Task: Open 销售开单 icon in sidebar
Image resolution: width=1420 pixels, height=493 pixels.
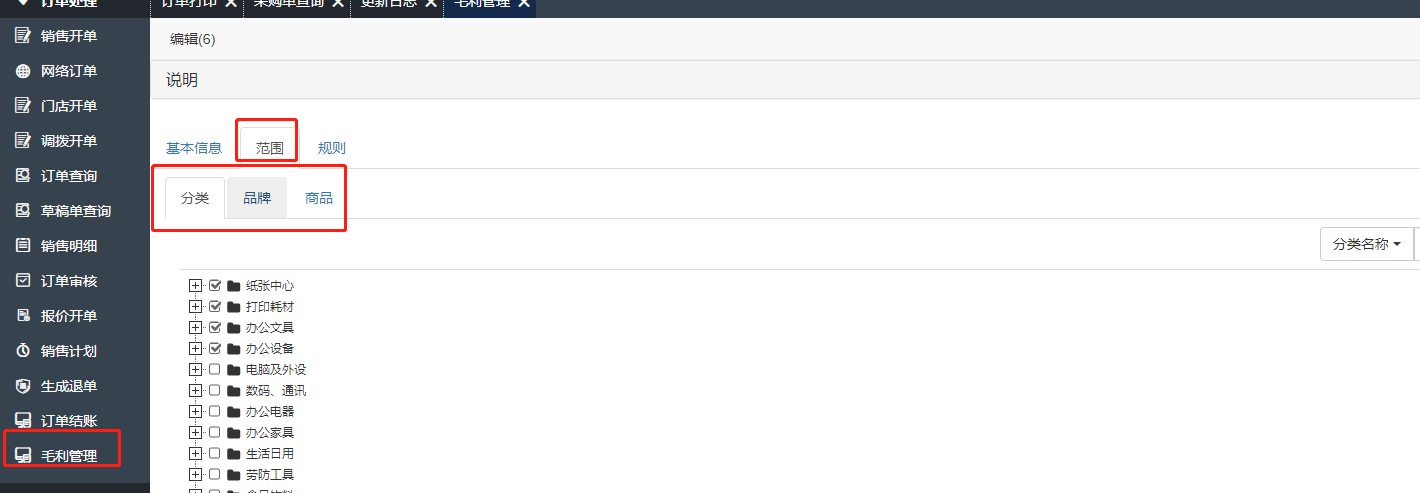Action: pos(23,36)
